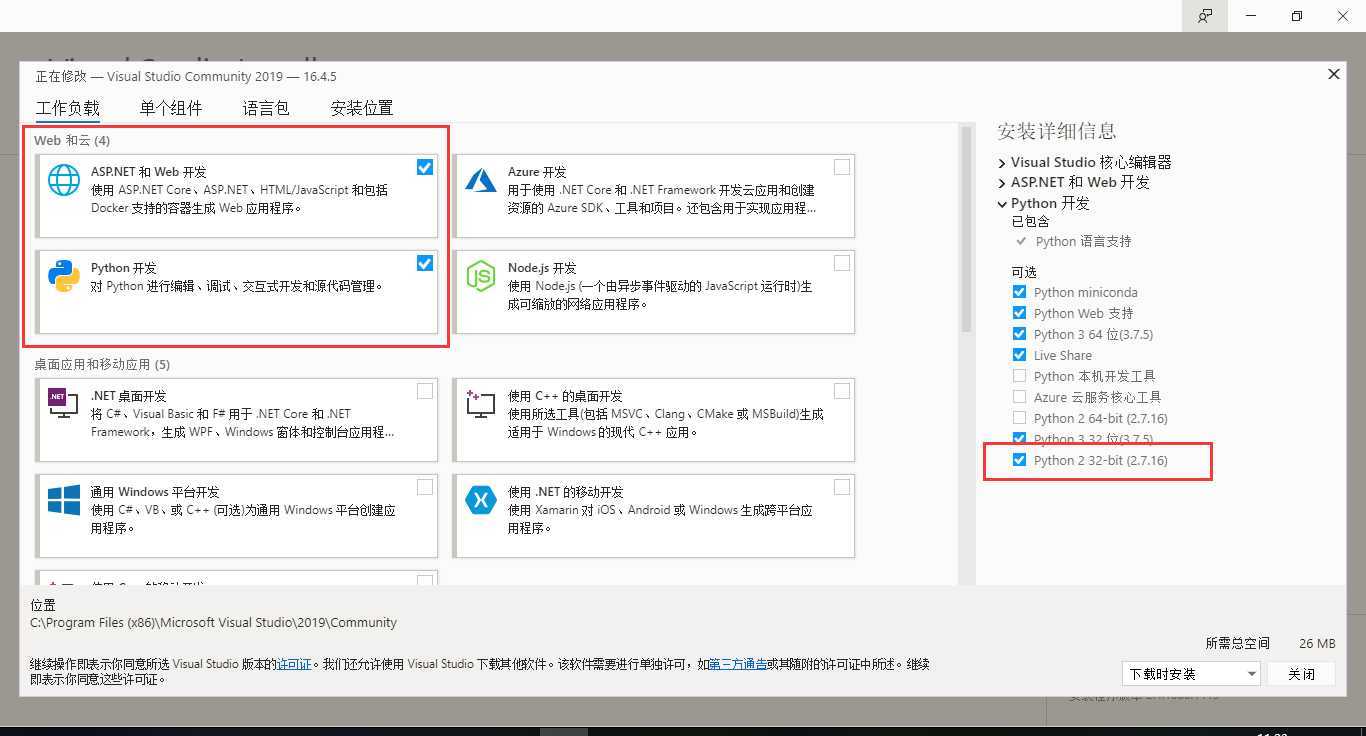
Task: Expand Visual Studio 核心编辑器 details
Action: click(1002, 162)
